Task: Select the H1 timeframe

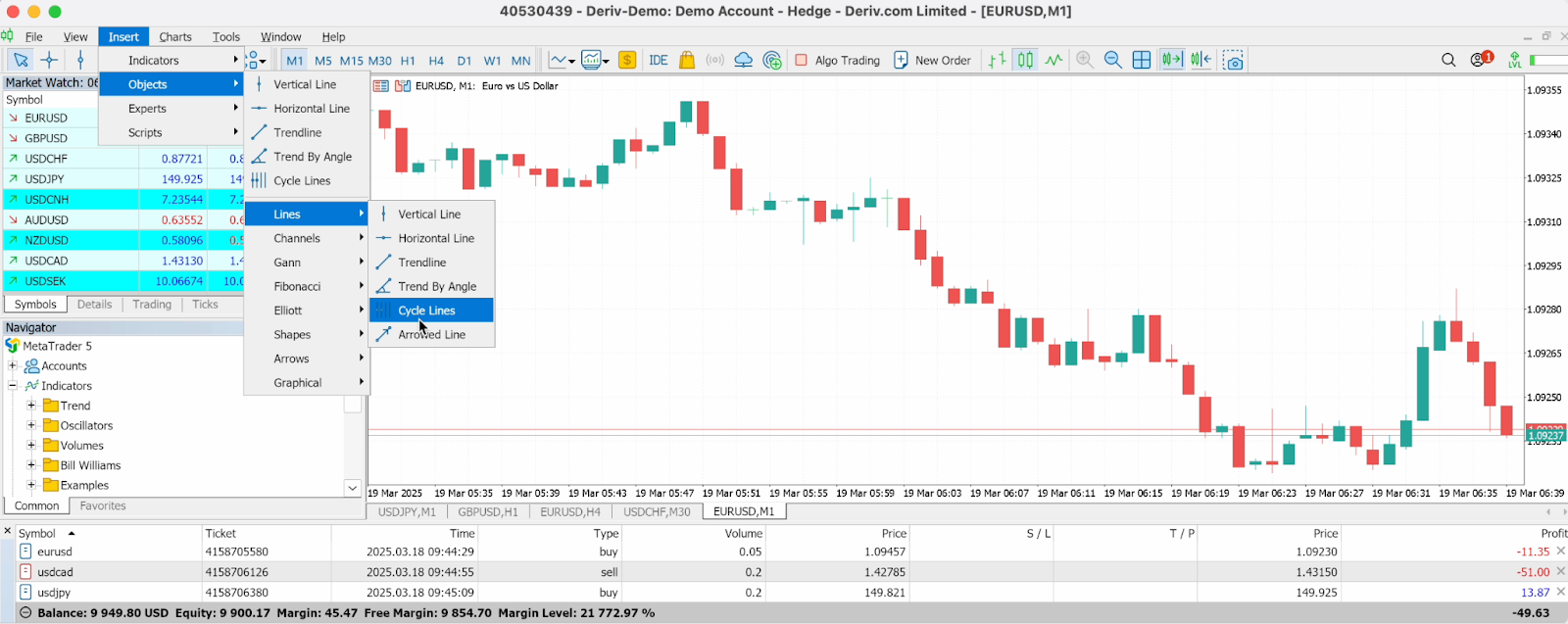Action: 408,60
